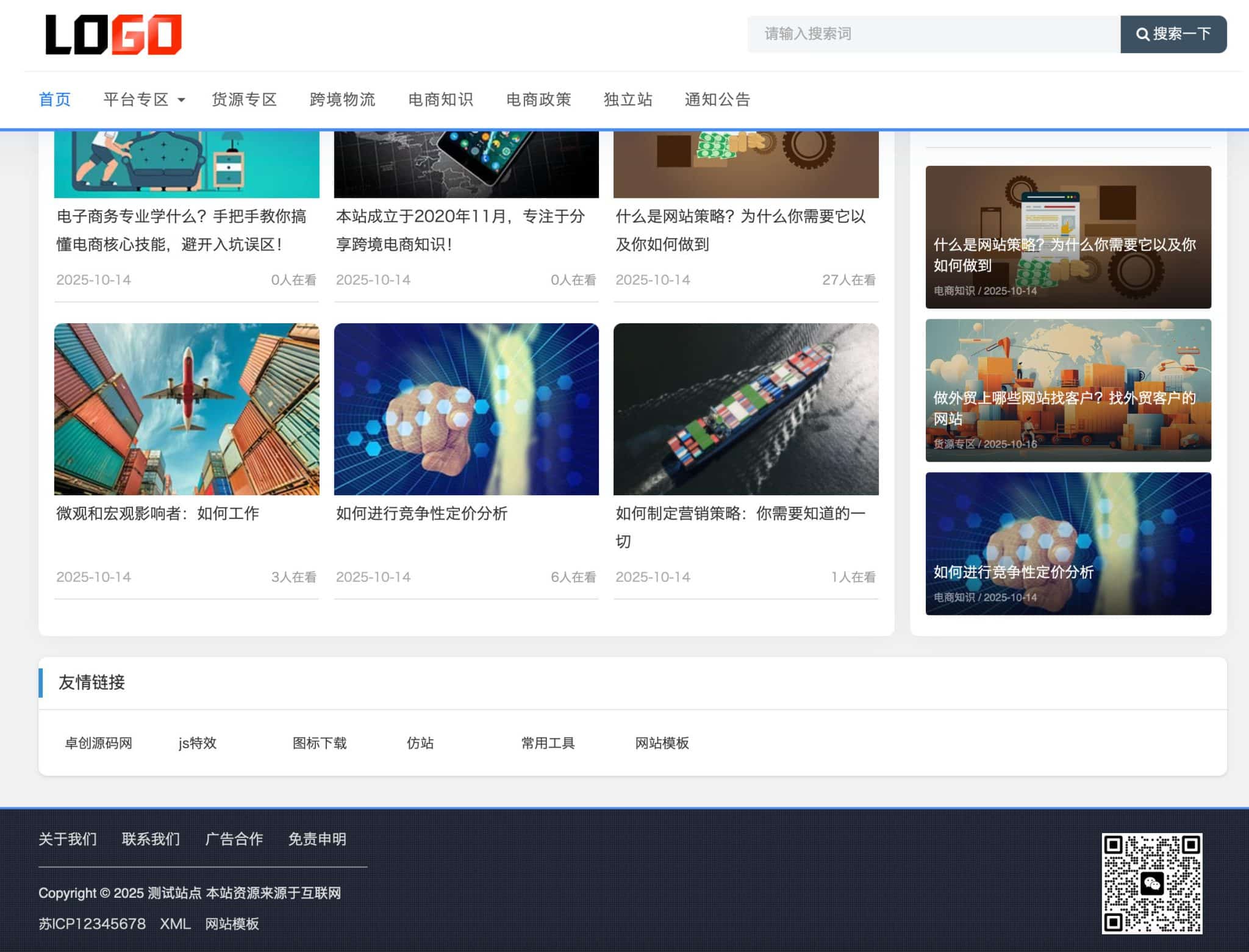
Task: Click the 搜索一下 search button
Action: [1173, 34]
